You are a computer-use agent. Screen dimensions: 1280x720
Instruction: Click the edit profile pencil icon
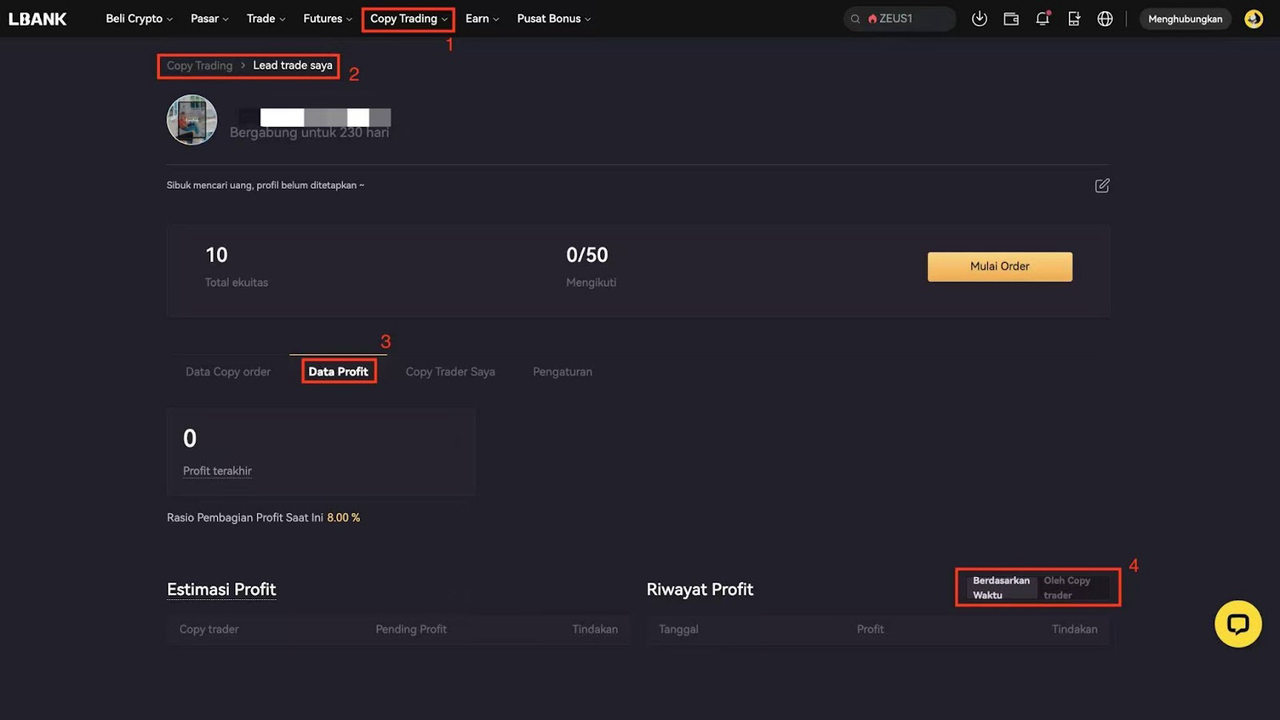(x=1102, y=185)
